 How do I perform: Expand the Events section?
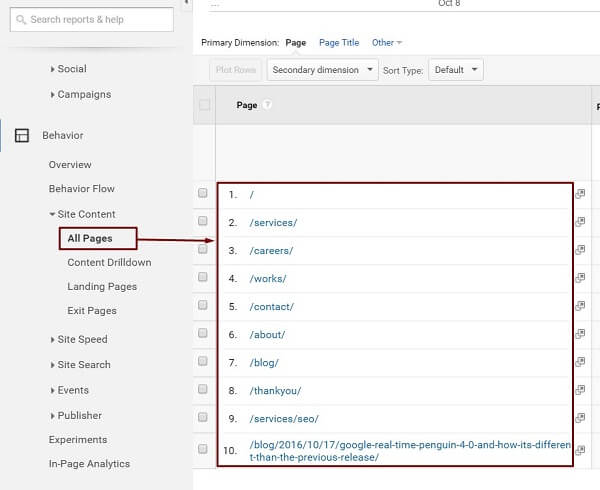pos(70,390)
